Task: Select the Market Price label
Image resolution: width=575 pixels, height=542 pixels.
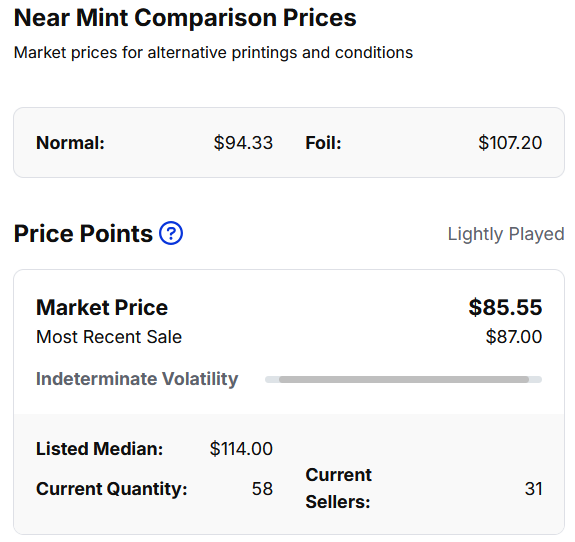Action: [x=102, y=307]
